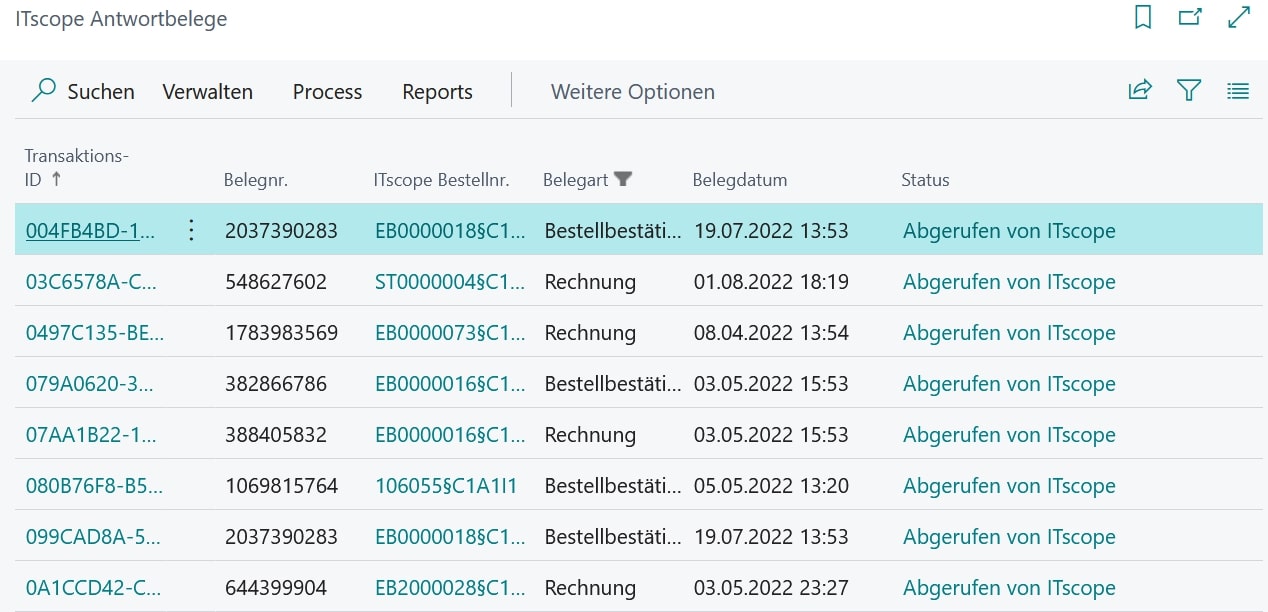Click the bookmark icon in the header
The width and height of the screenshot is (1268, 612).
coord(1143,18)
